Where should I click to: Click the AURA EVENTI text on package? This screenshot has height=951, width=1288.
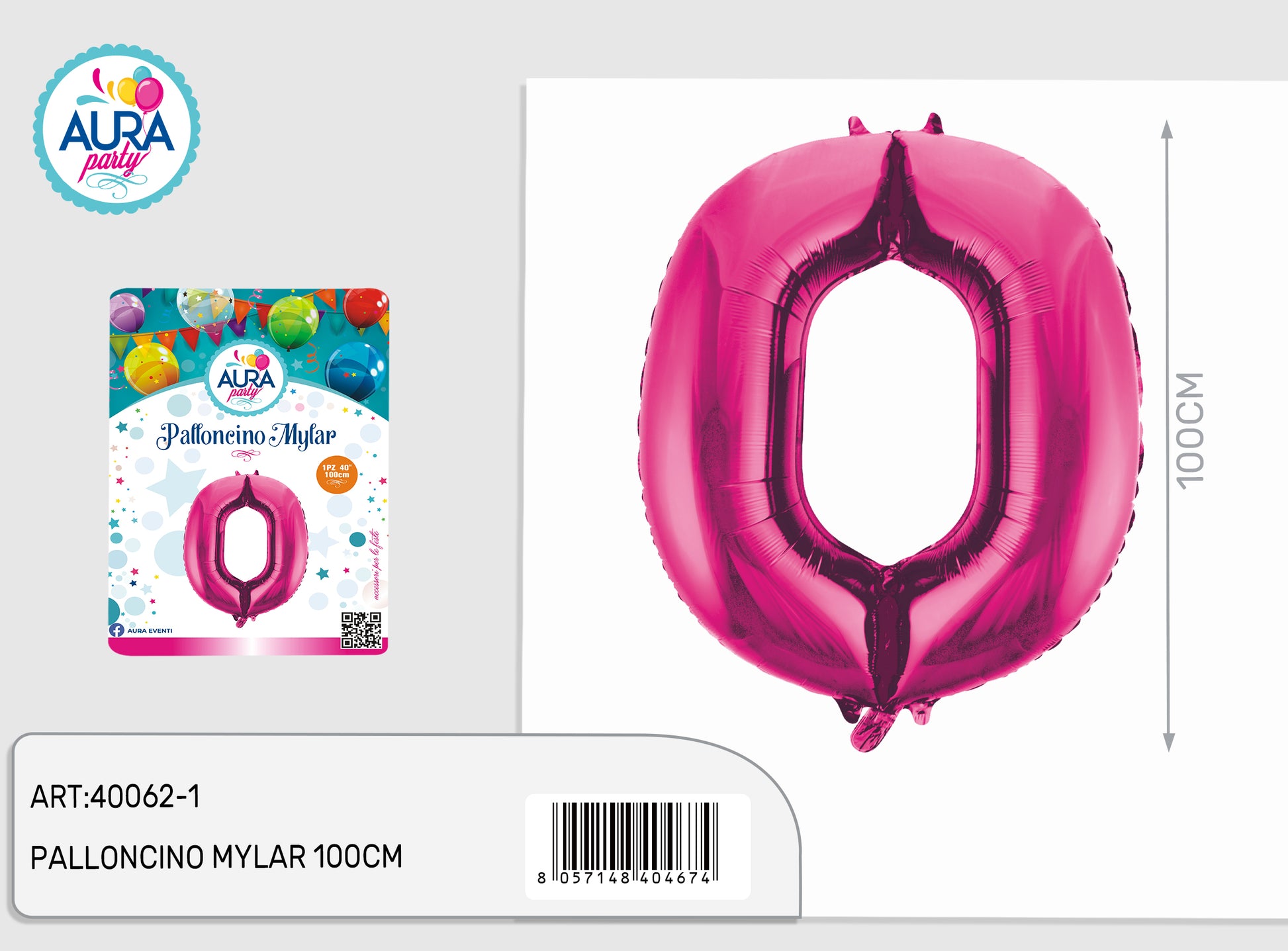[x=150, y=631]
